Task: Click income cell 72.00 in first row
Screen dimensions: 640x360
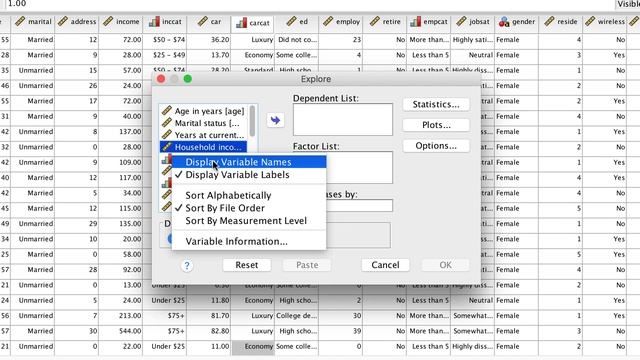Action: point(121,40)
